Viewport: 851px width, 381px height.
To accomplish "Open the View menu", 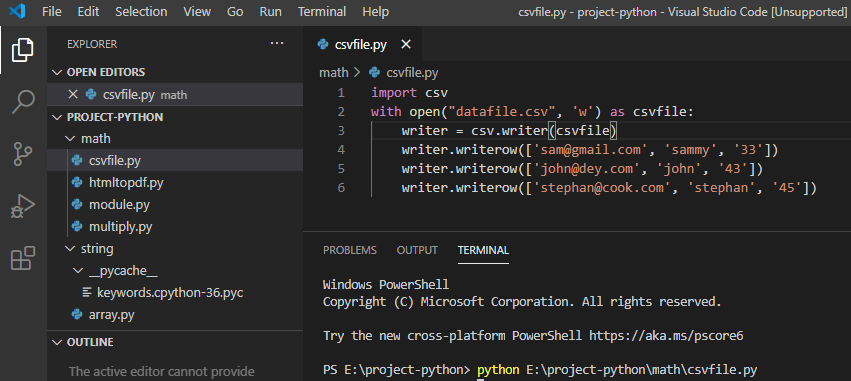I will click(x=196, y=11).
